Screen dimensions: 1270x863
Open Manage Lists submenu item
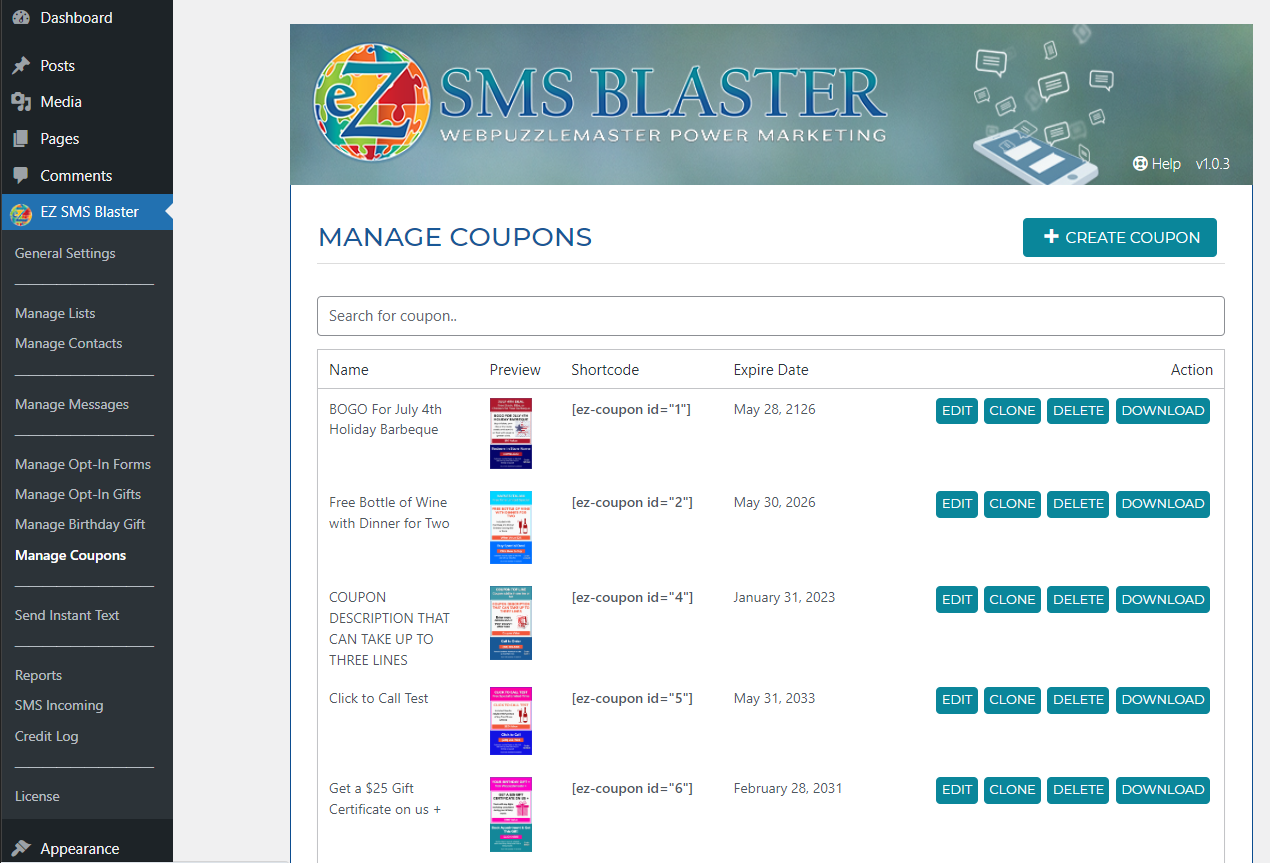55,314
